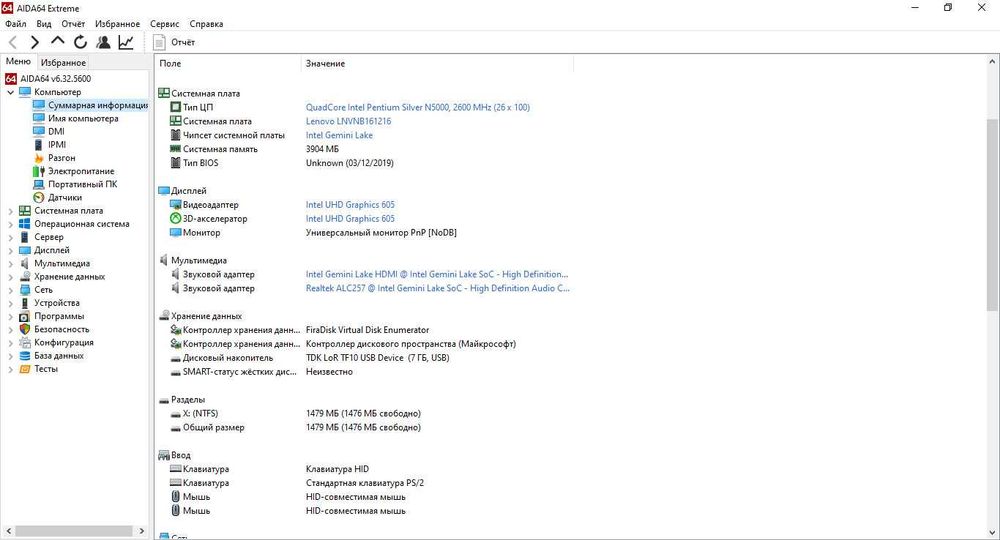
Task: Click the Отчёт report button
Action: pyautogui.click(x=174, y=42)
